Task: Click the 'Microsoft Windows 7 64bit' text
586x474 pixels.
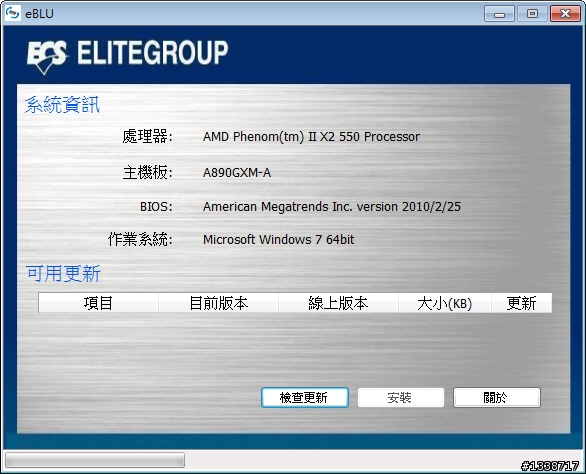Action: pos(278,240)
